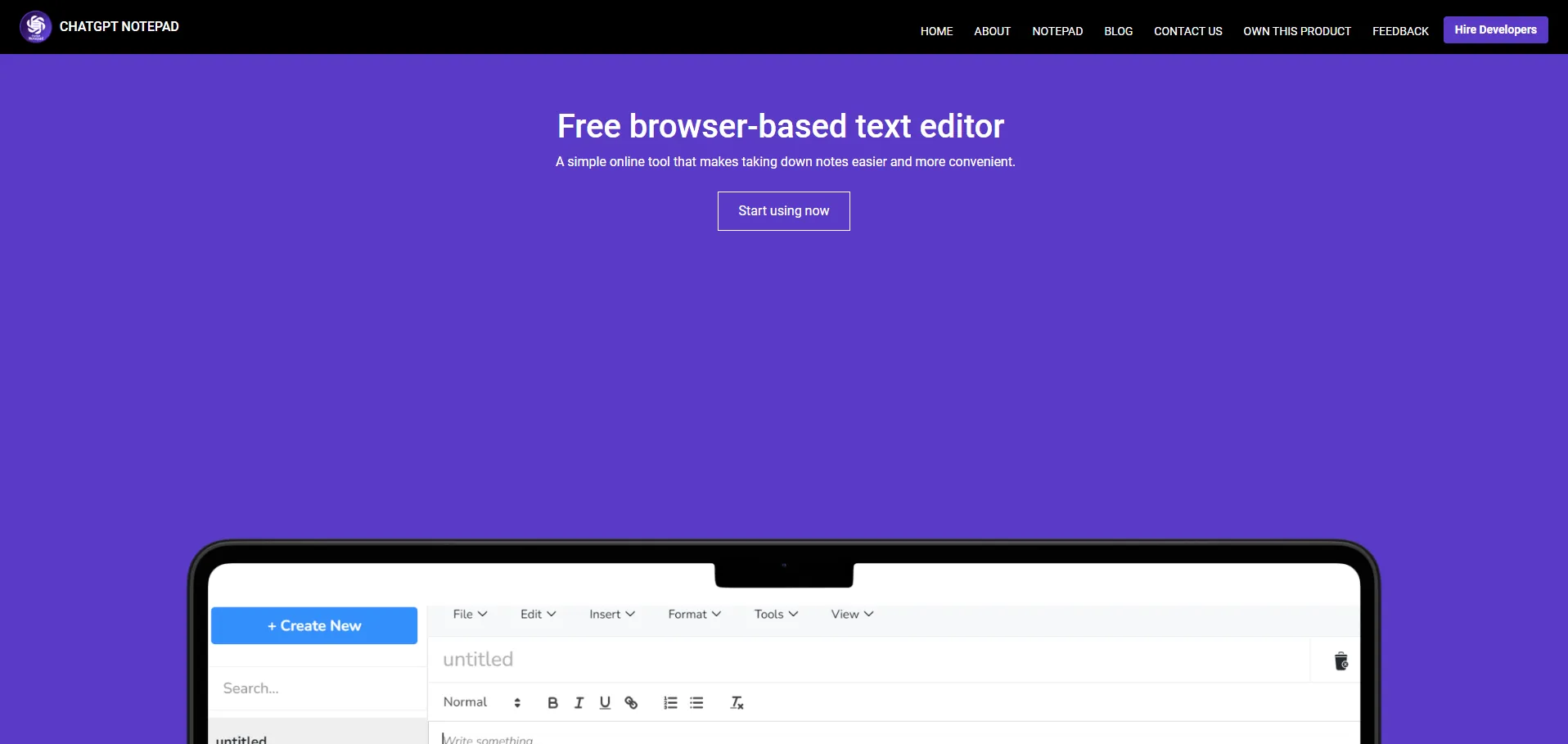Screen dimensions: 1568x744
Task: Toggle bold formatting in editor toolbar
Action: pos(552,703)
